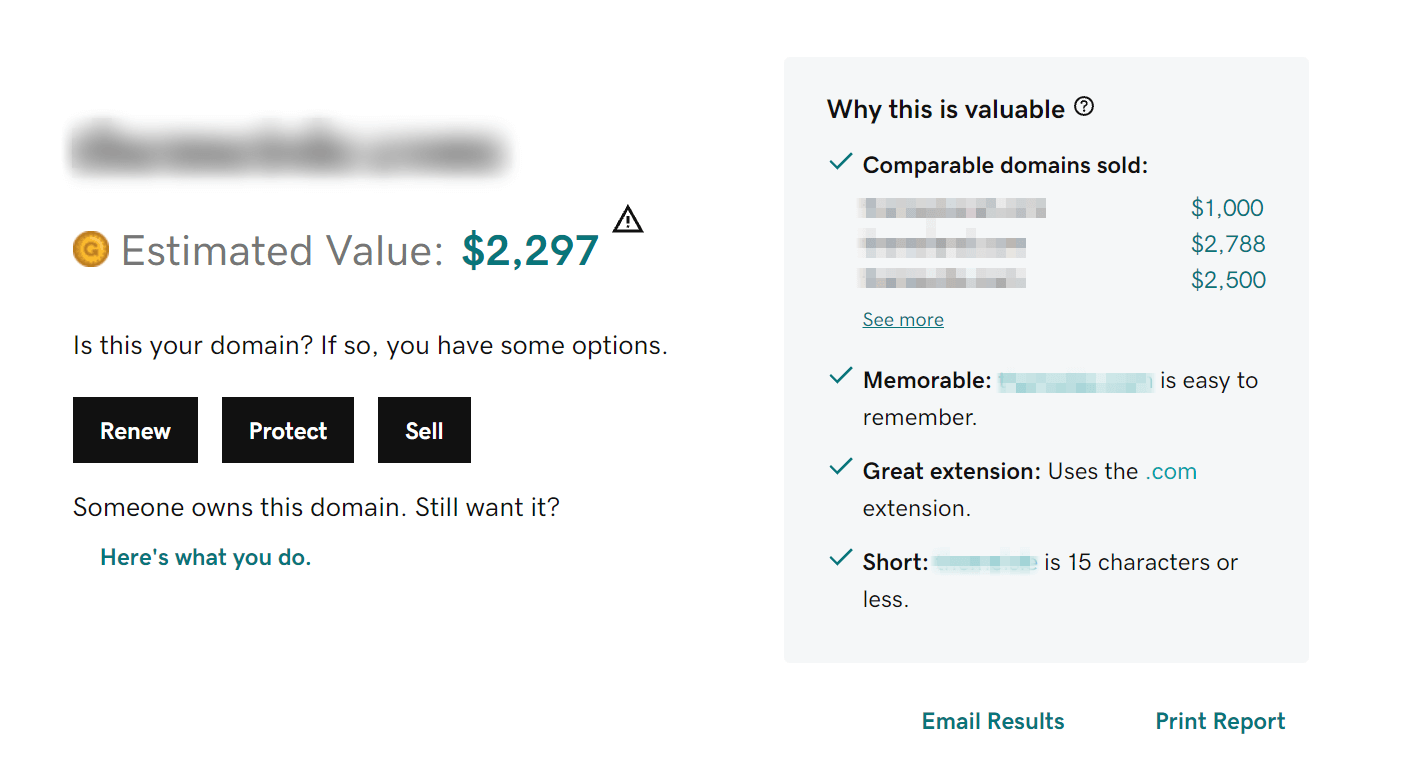Click the Renew button
Image resolution: width=1401 pixels, height=773 pixels.
click(135, 430)
